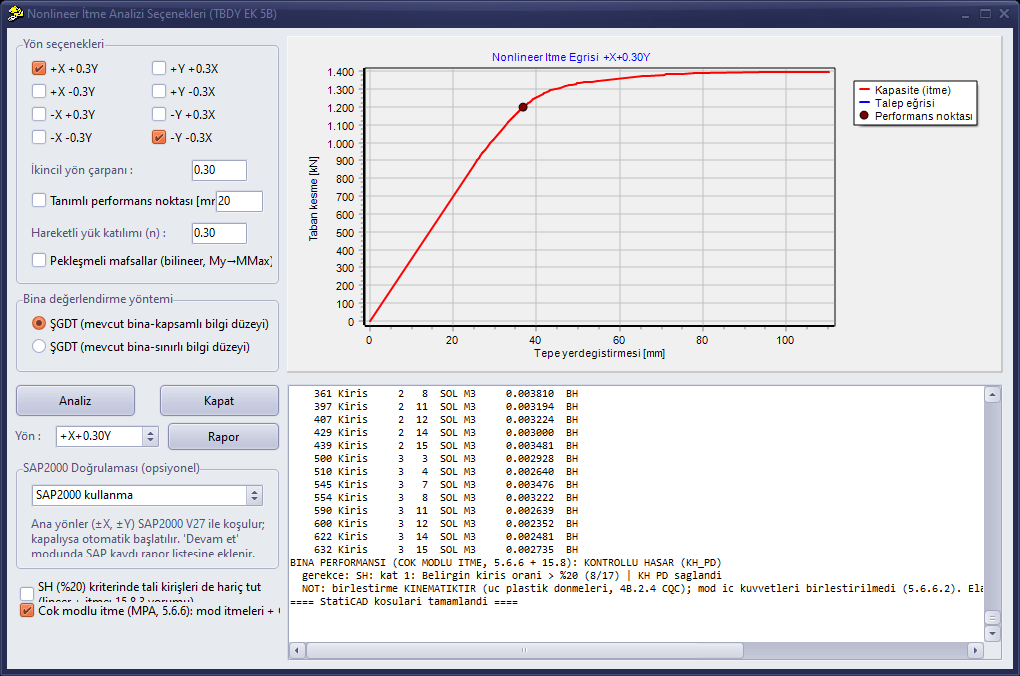Click the performance point mm value field
This screenshot has width=1020, height=676.
[239, 201]
